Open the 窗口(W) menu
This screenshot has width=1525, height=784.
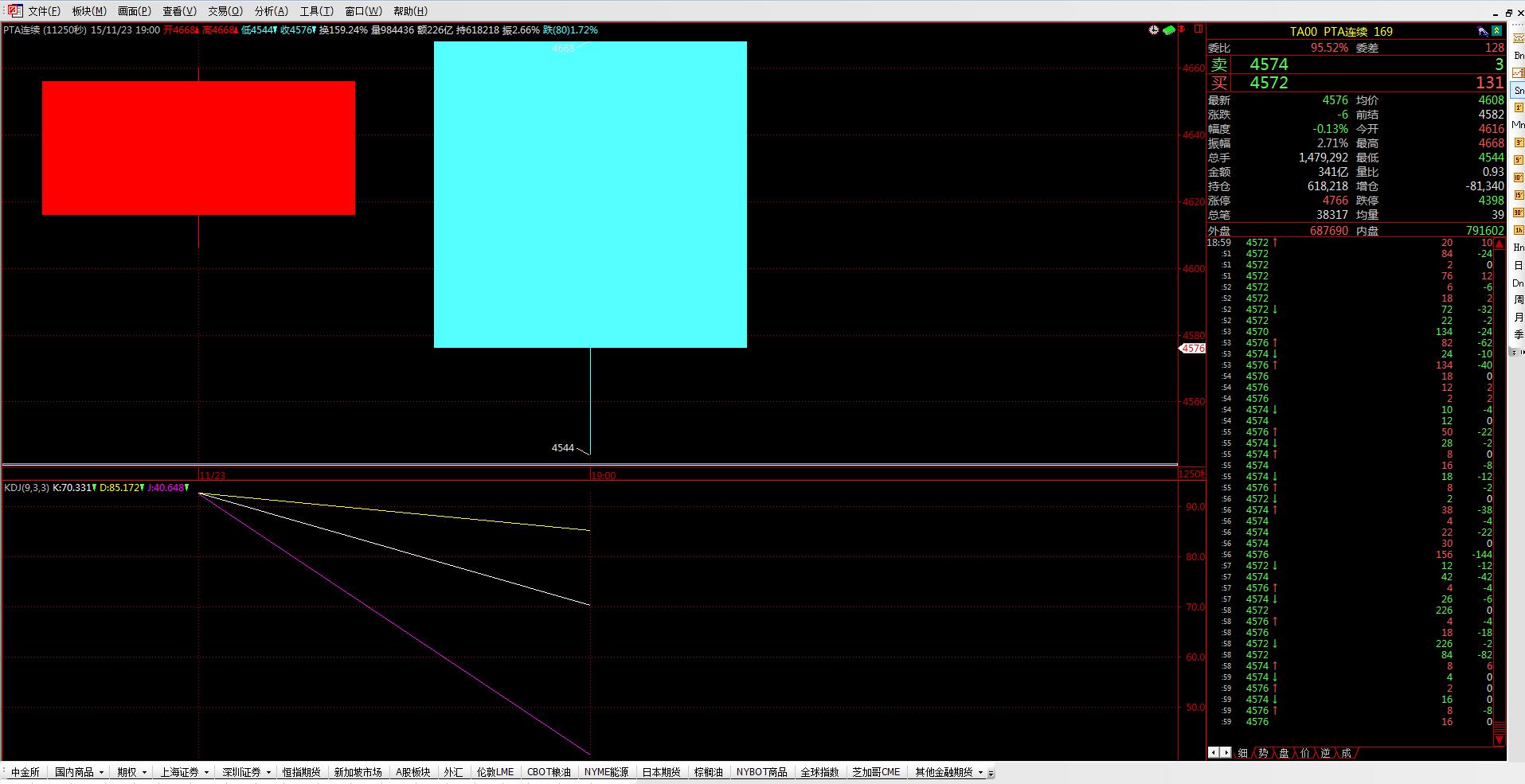[364, 11]
